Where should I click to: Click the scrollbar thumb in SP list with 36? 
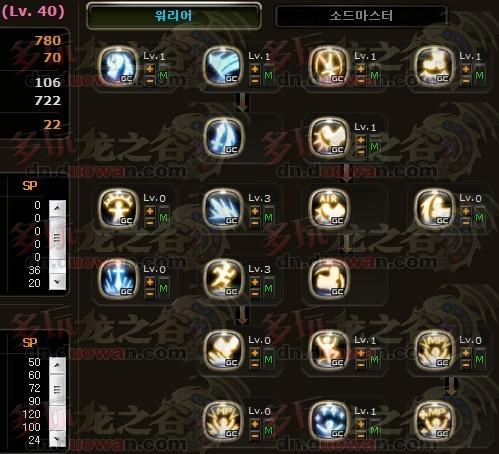pos(57,238)
